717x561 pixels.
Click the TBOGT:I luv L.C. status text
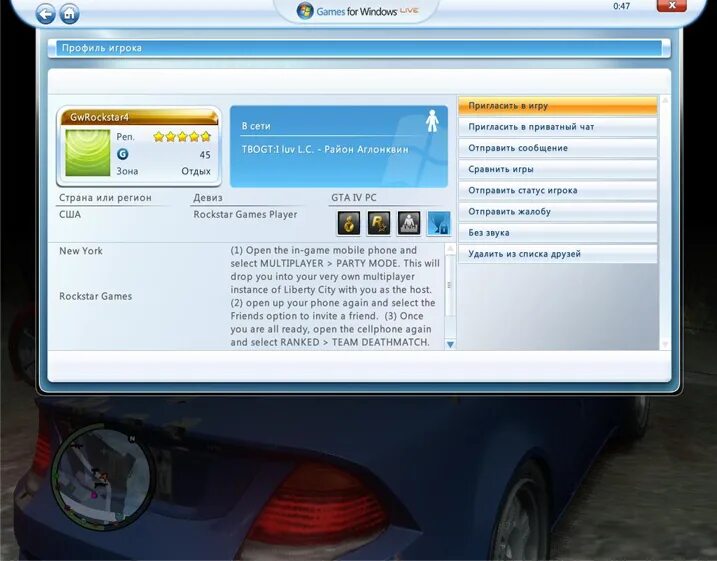pyautogui.click(x=325, y=149)
